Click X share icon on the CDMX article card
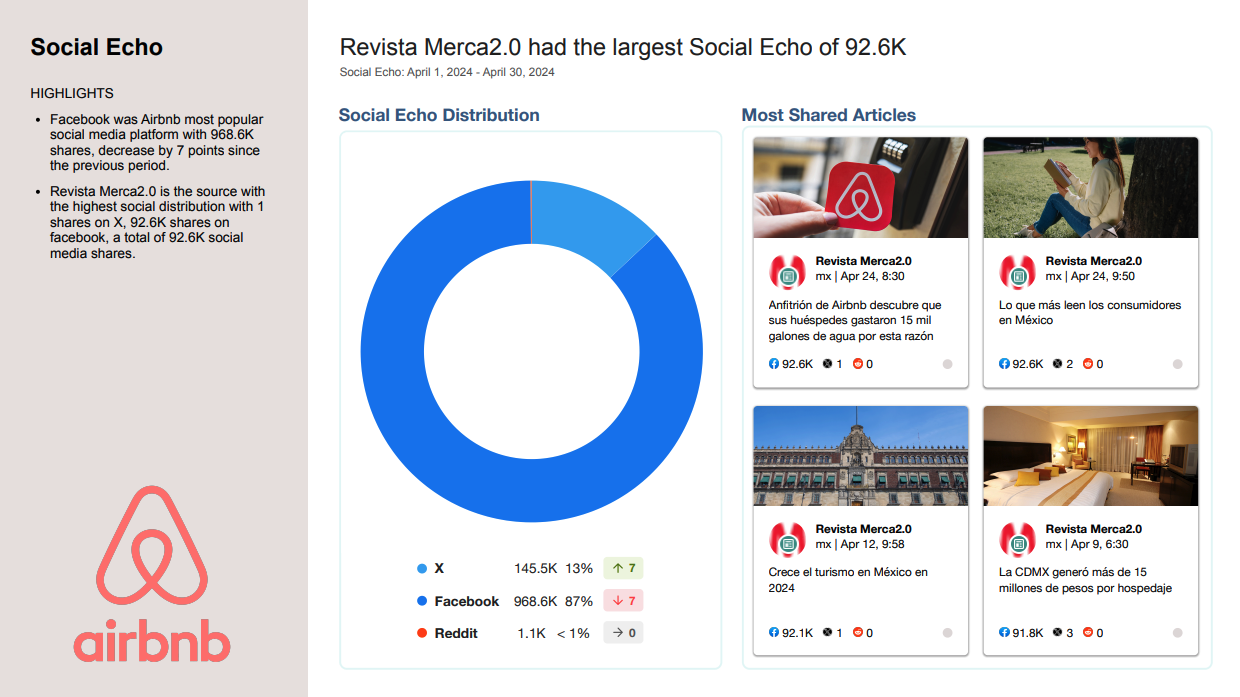The height and width of the screenshot is (697, 1240). (1058, 633)
